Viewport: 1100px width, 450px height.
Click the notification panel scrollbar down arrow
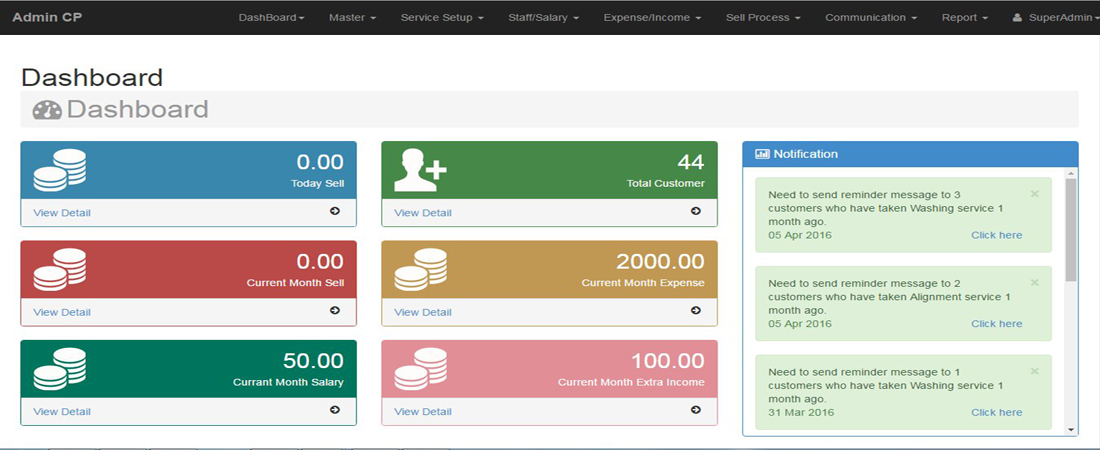pos(1071,429)
